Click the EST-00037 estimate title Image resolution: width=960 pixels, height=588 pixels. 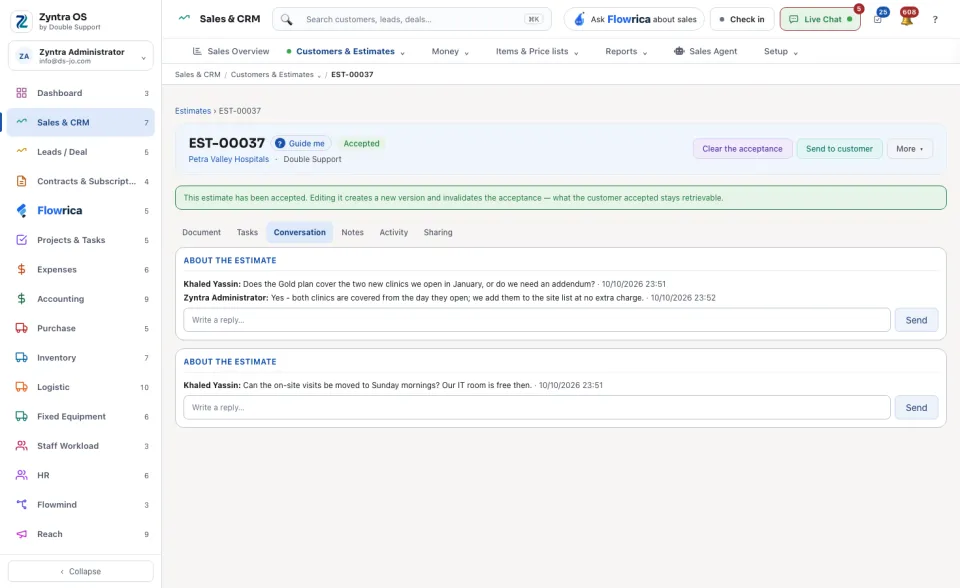[x=227, y=143]
